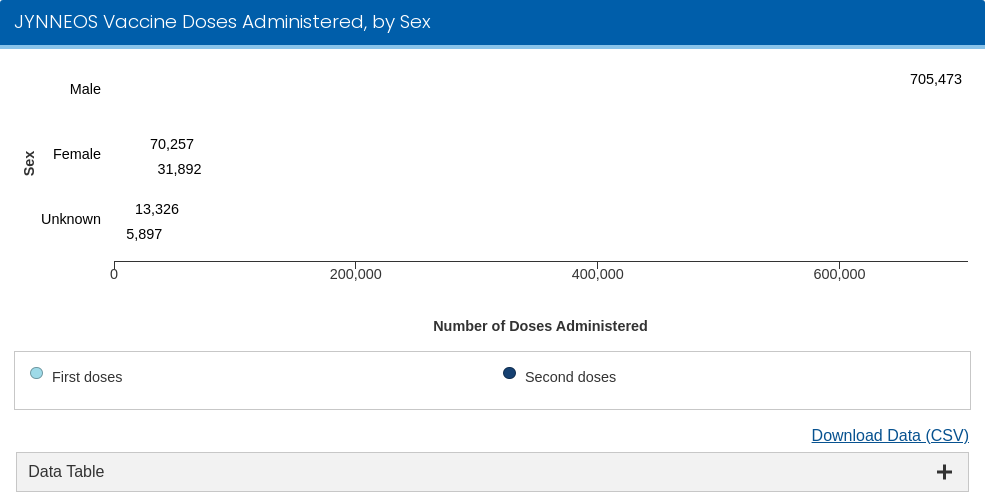Select the Male category label
This screenshot has height=492, width=985.
click(x=85, y=89)
